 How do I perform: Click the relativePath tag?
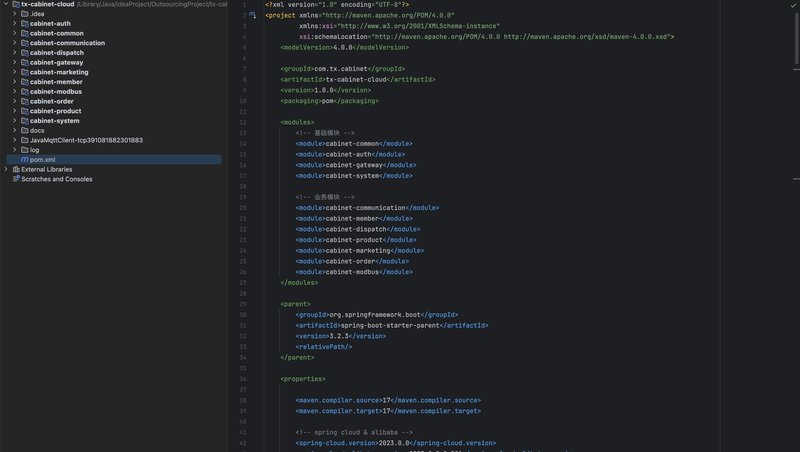point(323,347)
